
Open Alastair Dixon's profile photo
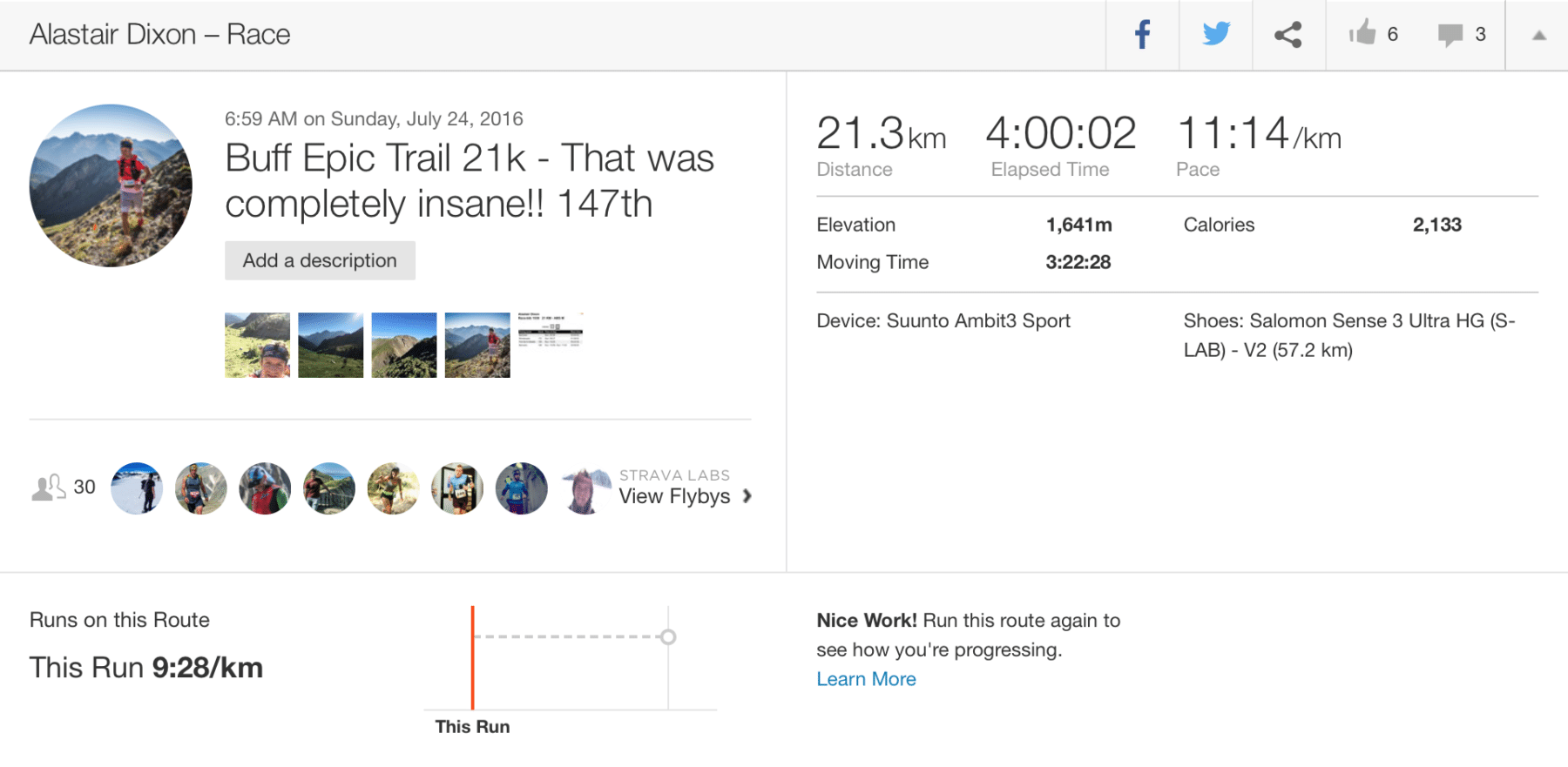[x=111, y=185]
